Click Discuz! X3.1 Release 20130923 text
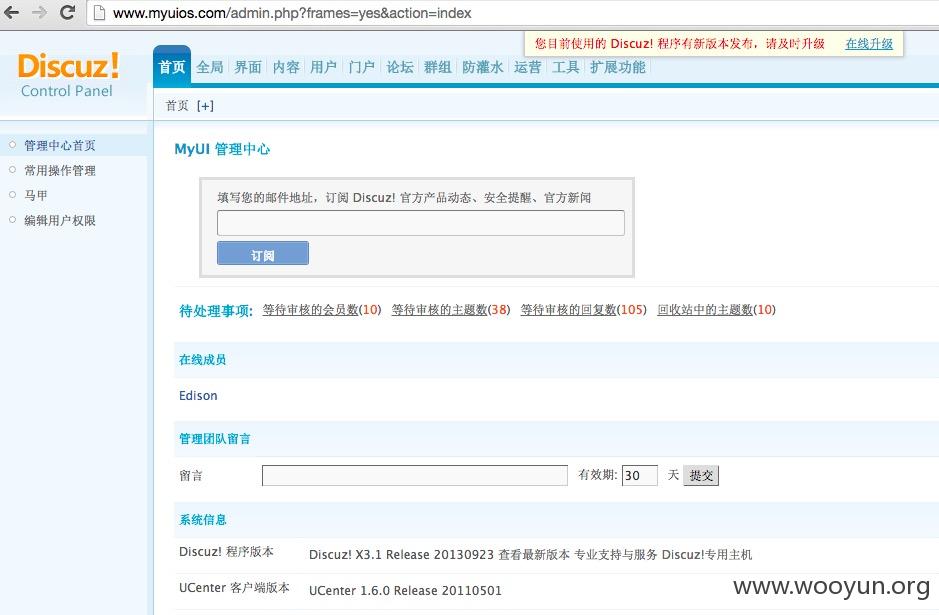This screenshot has height=615, width=939. 401,555
